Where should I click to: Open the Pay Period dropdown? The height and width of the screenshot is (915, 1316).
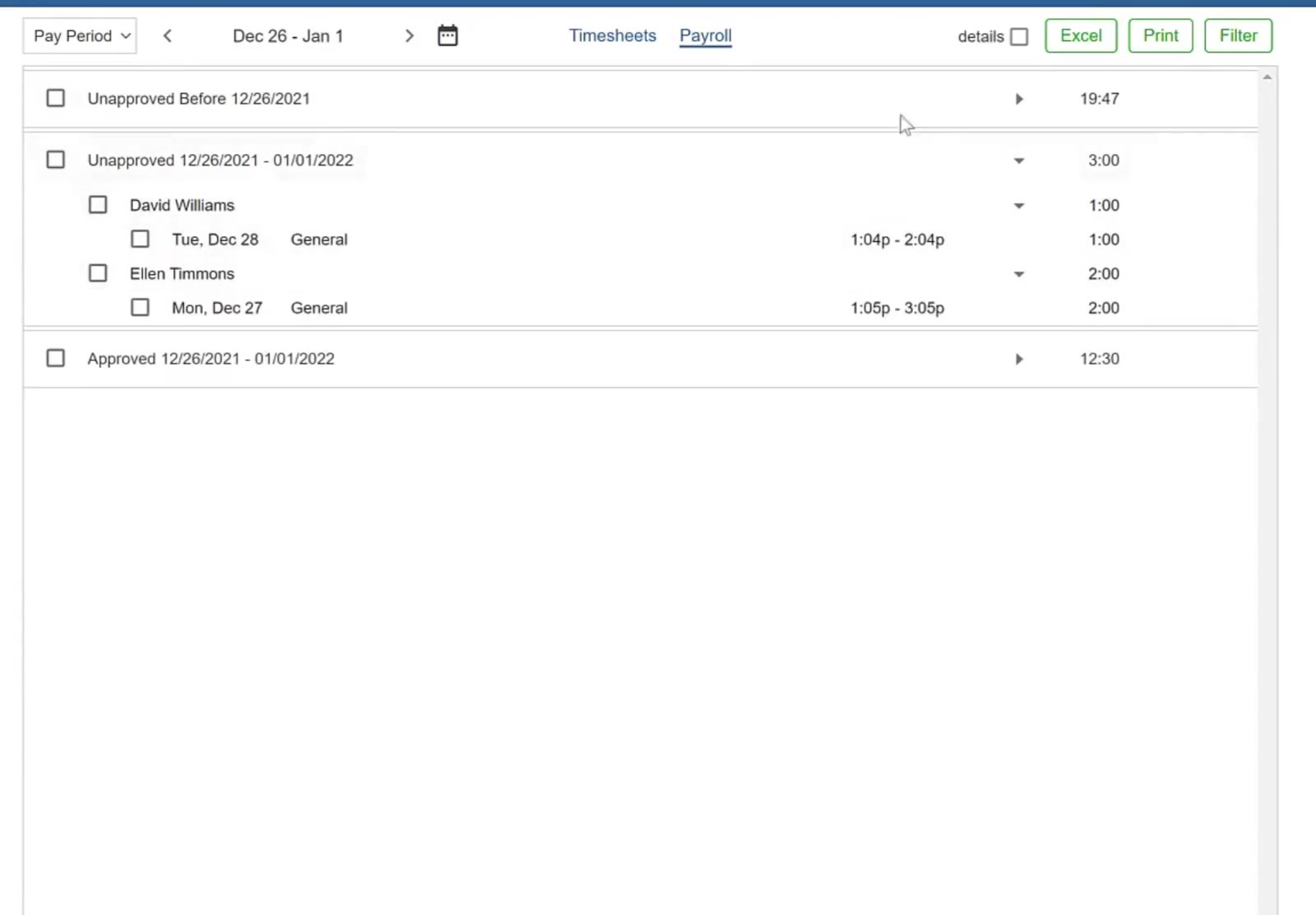(x=80, y=35)
